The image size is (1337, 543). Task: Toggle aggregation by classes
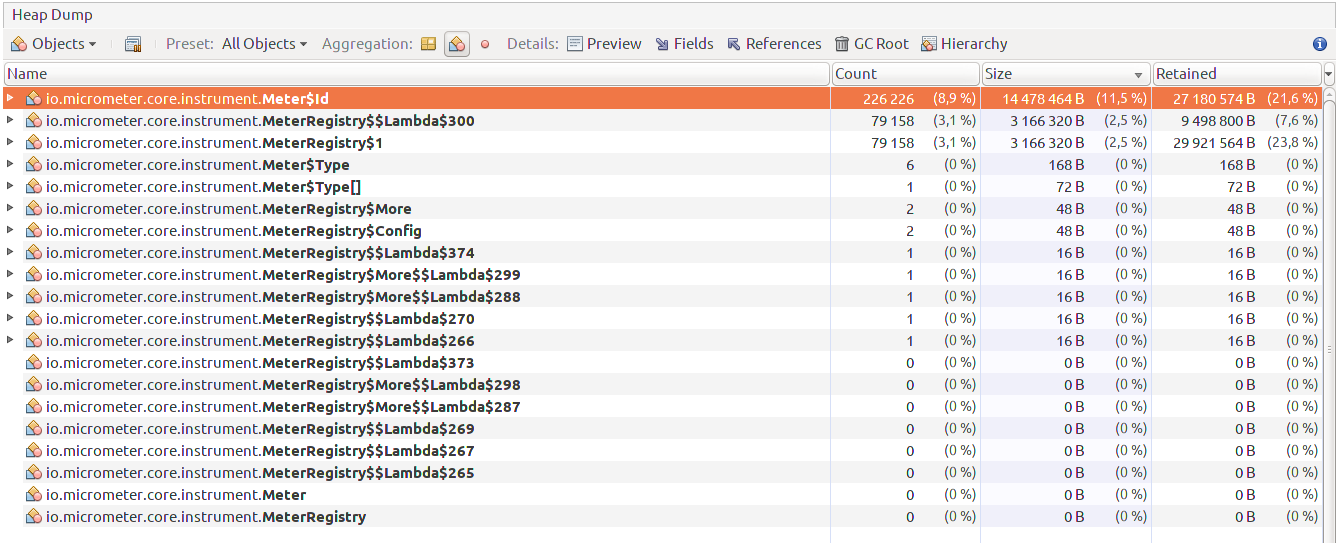click(x=457, y=44)
